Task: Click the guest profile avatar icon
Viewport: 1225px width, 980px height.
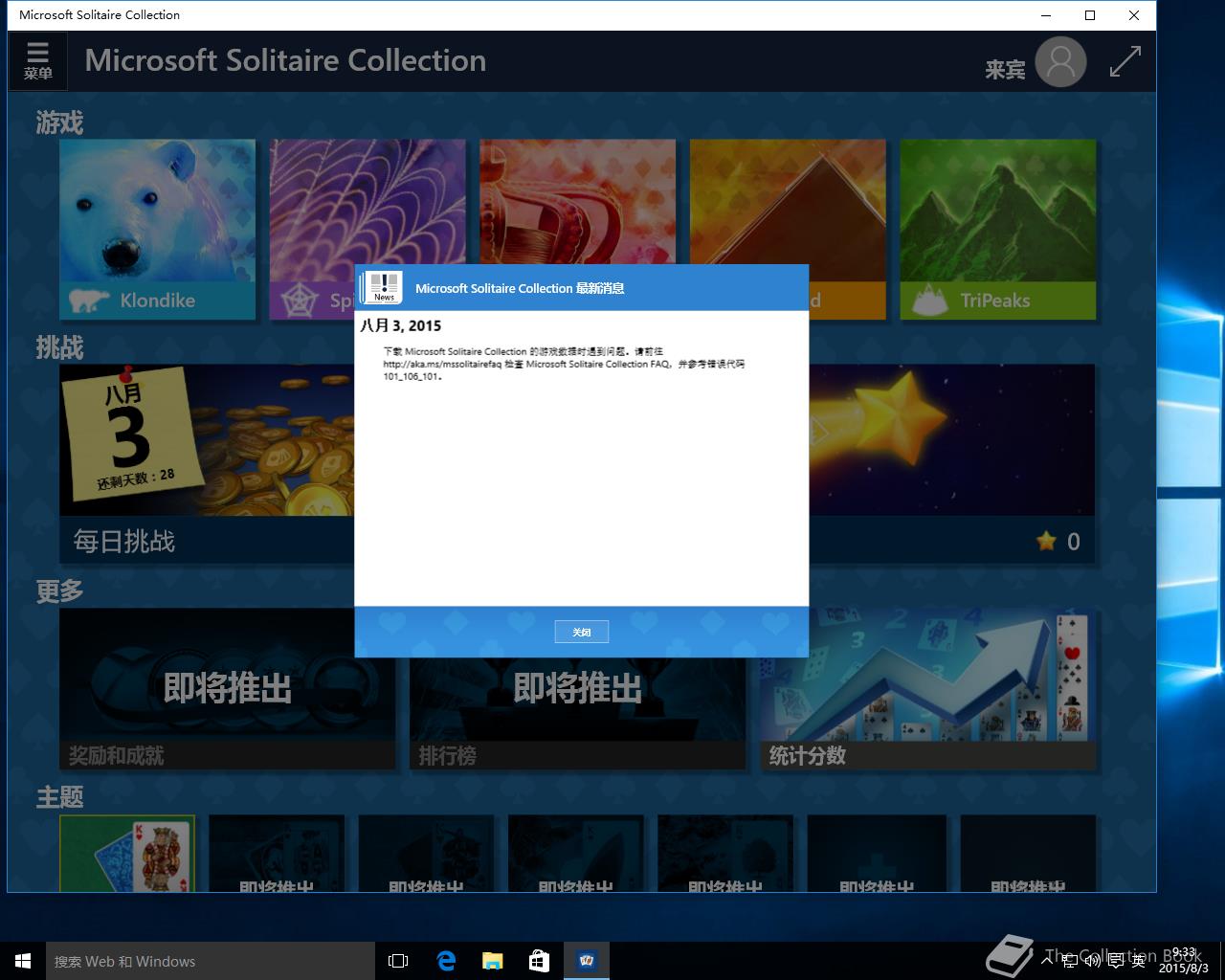Action: (x=1060, y=62)
